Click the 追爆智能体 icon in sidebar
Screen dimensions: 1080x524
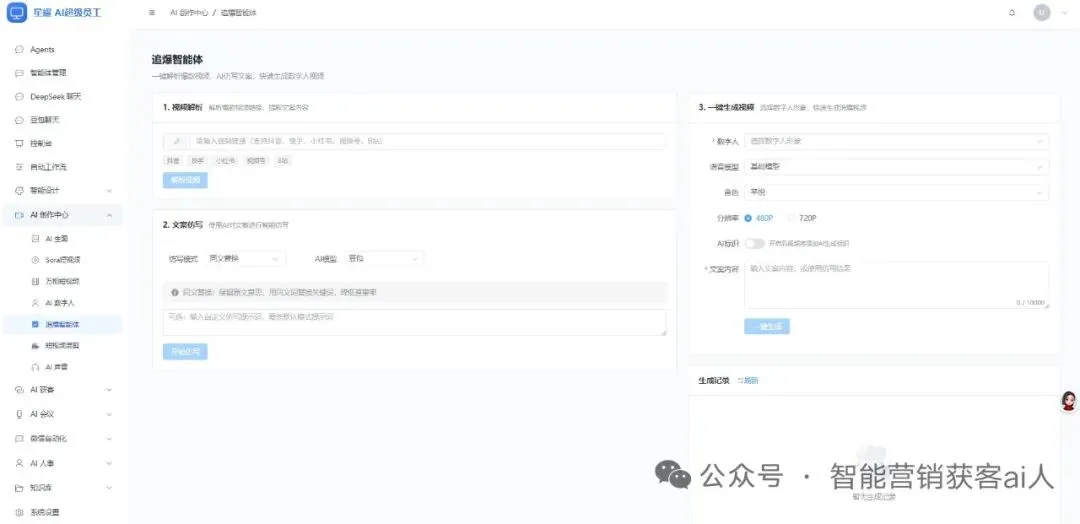coord(36,324)
